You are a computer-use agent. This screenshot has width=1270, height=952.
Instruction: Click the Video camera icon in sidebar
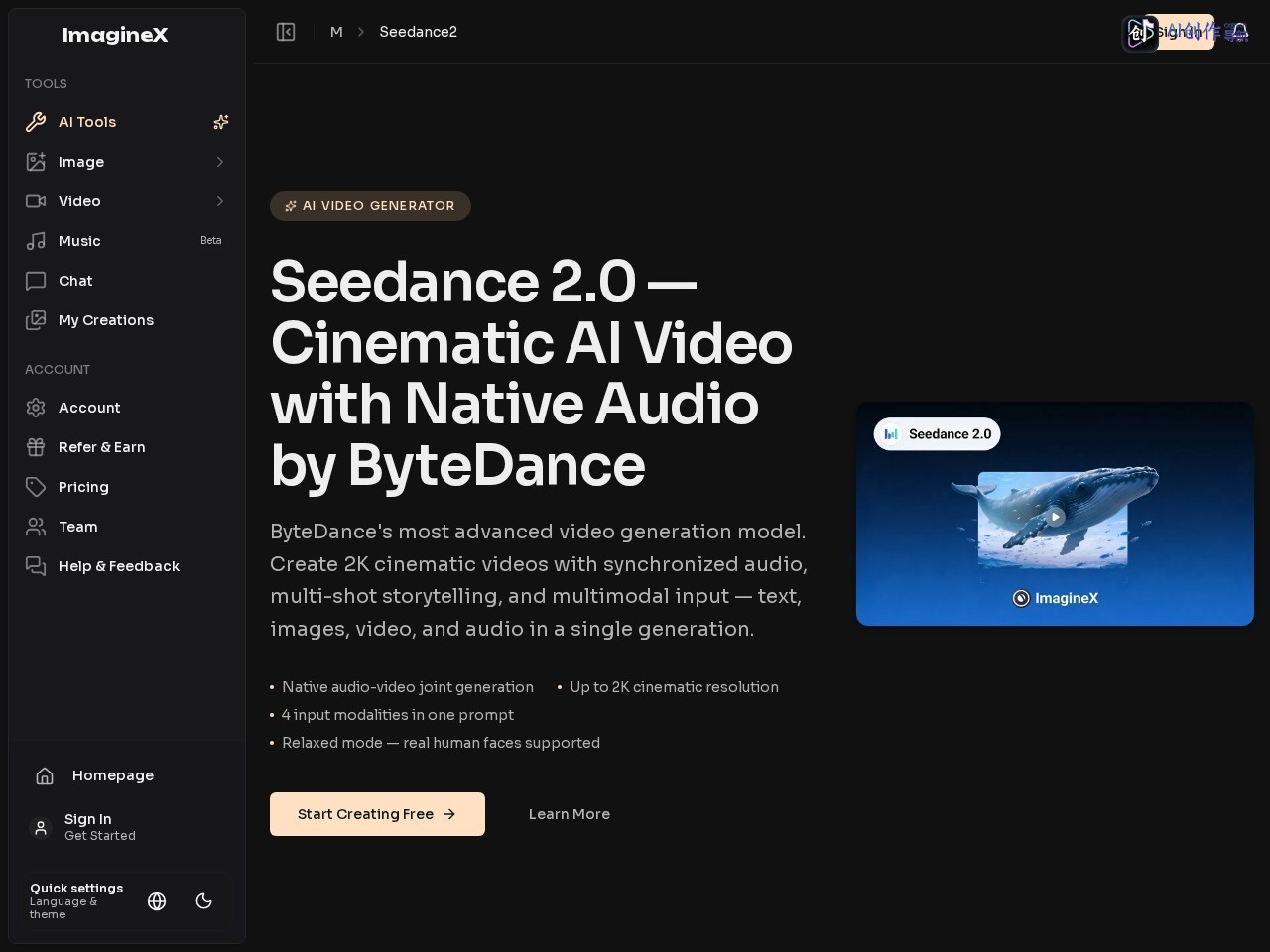[36, 201]
